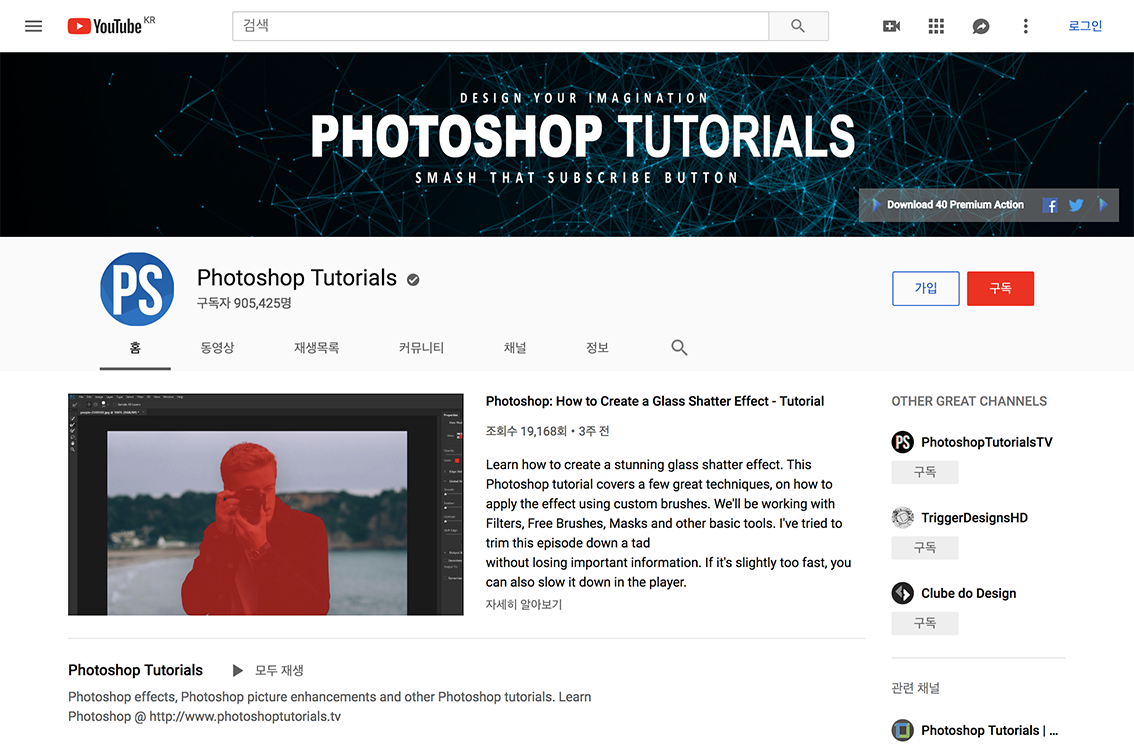Screen dimensions: 1134x748
Task: Open Clube do Design channel name
Action: (968, 593)
